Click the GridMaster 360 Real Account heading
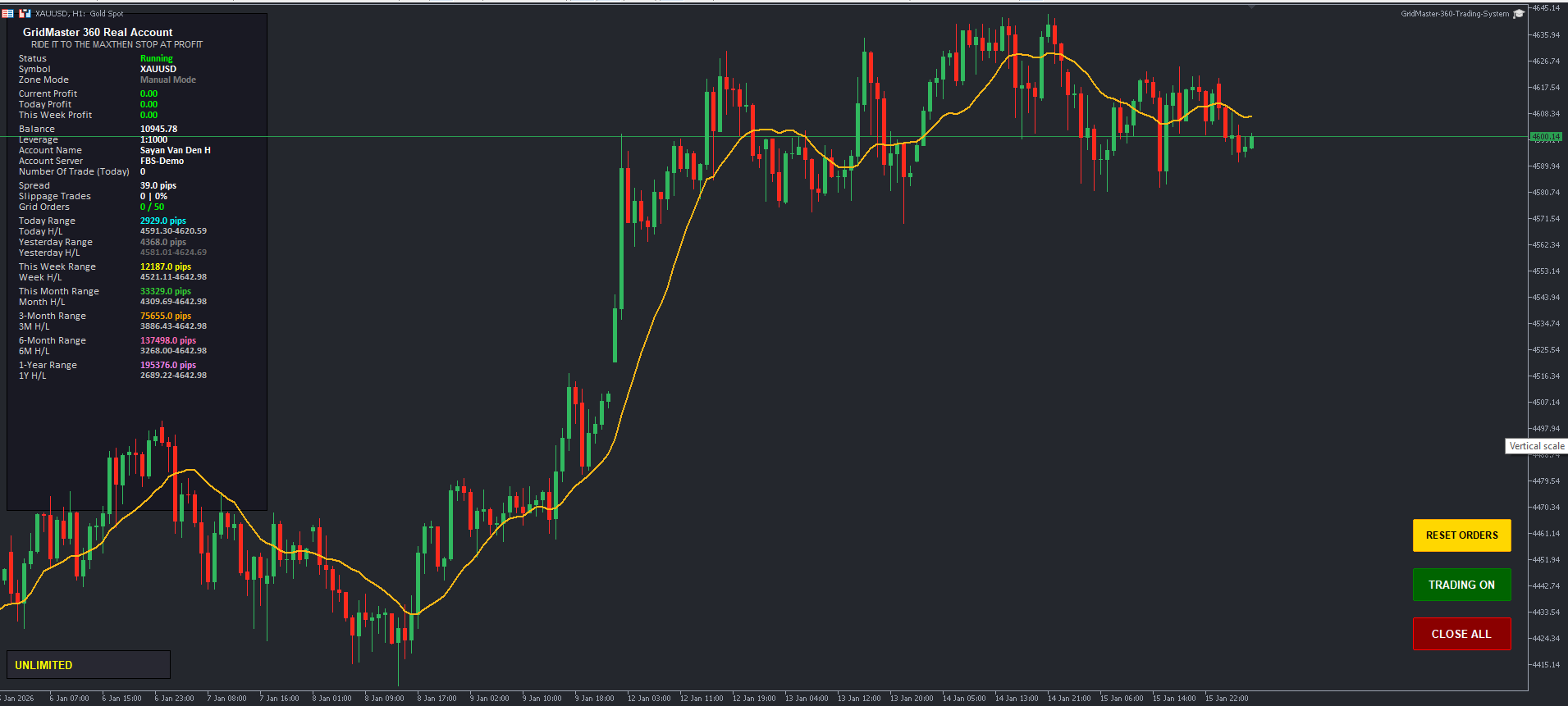This screenshot has height=706, width=1568. [98, 32]
